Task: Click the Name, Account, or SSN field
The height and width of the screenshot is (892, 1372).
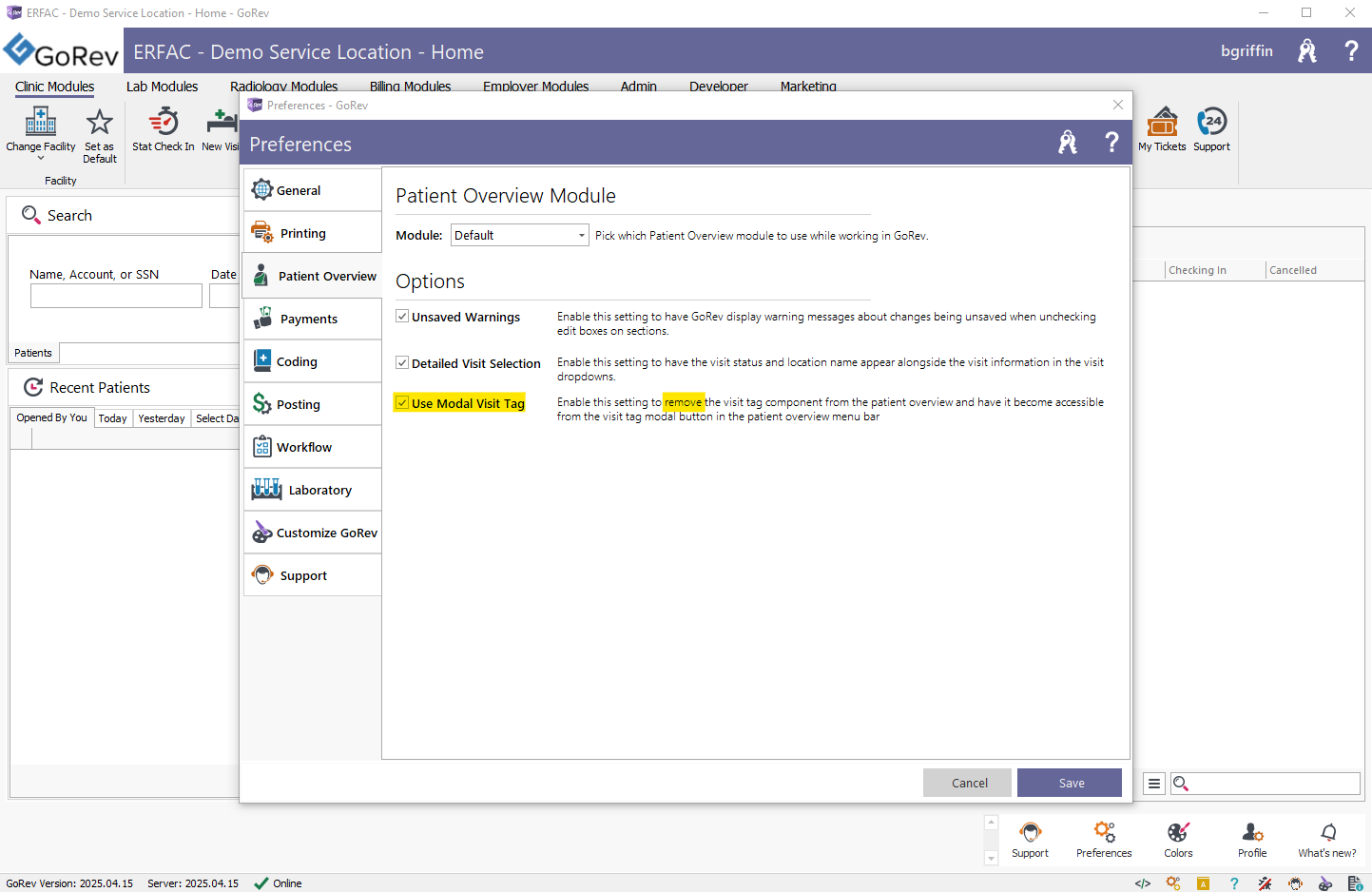Action: 116,296
